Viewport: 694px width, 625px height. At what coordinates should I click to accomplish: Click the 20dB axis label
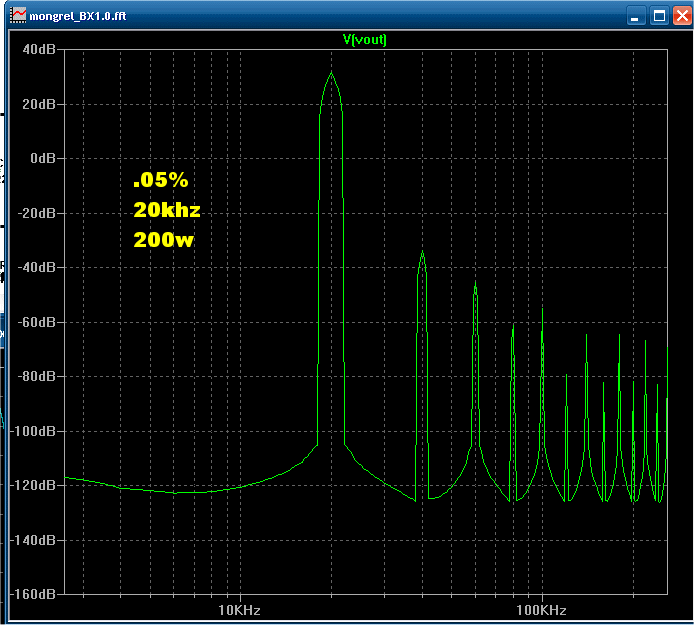click(x=39, y=104)
